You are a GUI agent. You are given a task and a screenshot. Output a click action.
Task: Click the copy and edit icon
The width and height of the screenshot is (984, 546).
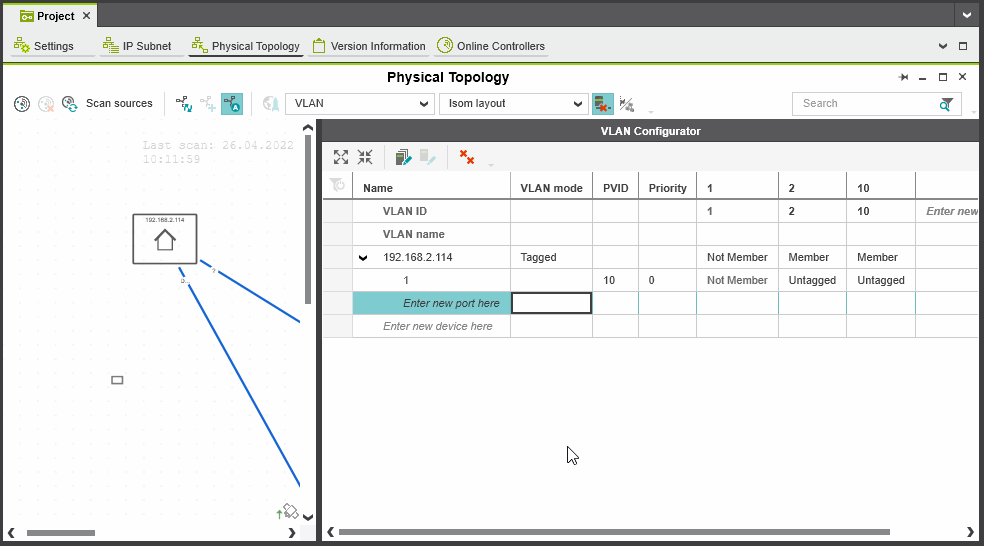403,157
